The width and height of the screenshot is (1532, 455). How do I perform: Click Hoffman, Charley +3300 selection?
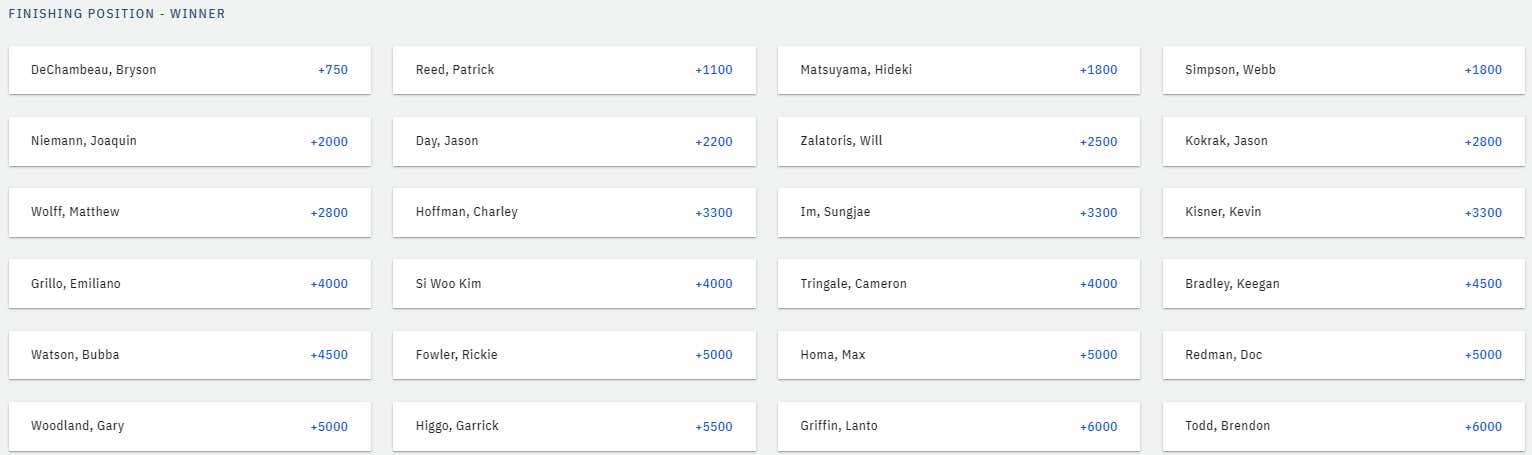point(574,212)
